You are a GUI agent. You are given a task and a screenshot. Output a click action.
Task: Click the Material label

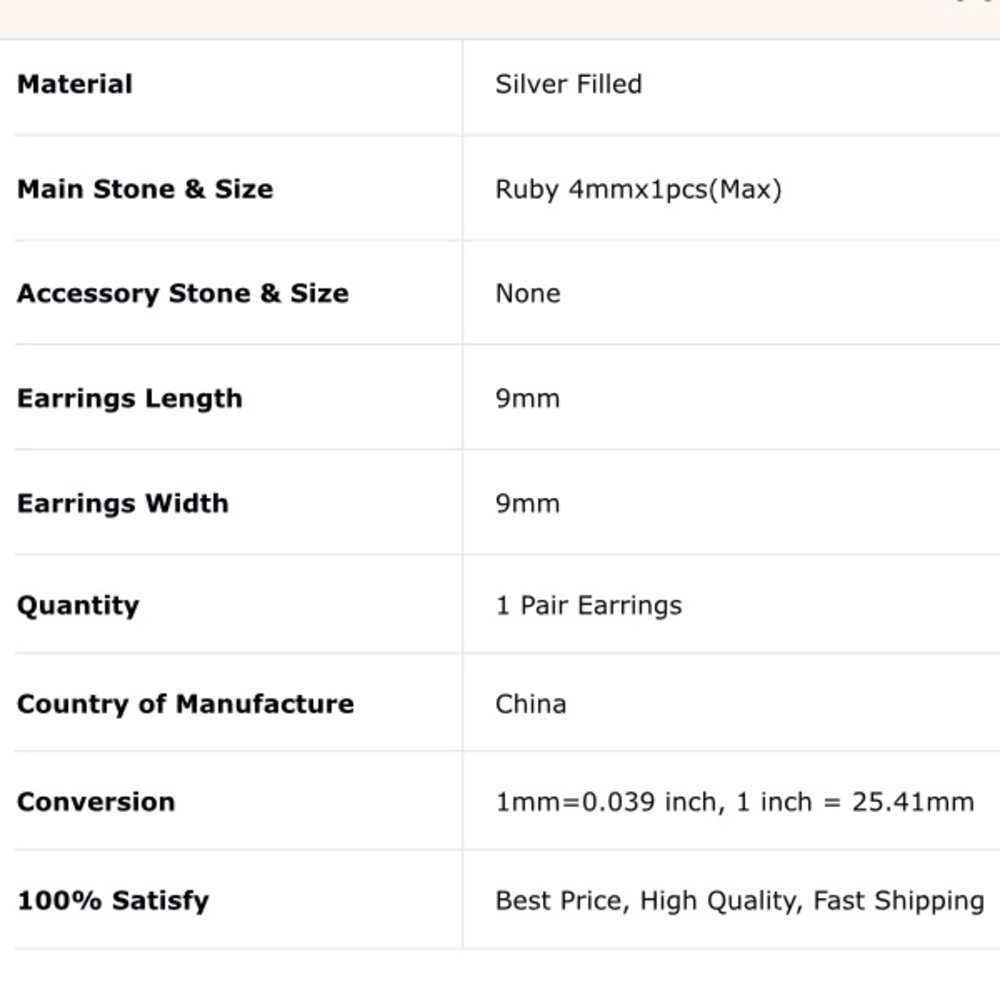pyautogui.click(x=75, y=84)
